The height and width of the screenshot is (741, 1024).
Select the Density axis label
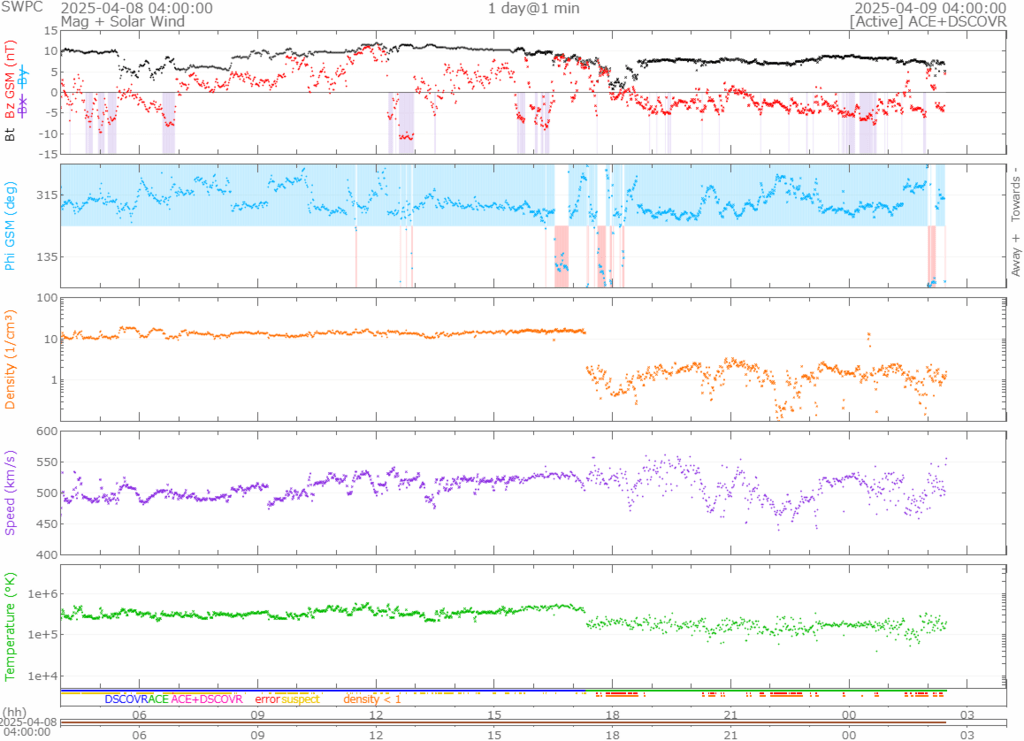click(x=11, y=362)
